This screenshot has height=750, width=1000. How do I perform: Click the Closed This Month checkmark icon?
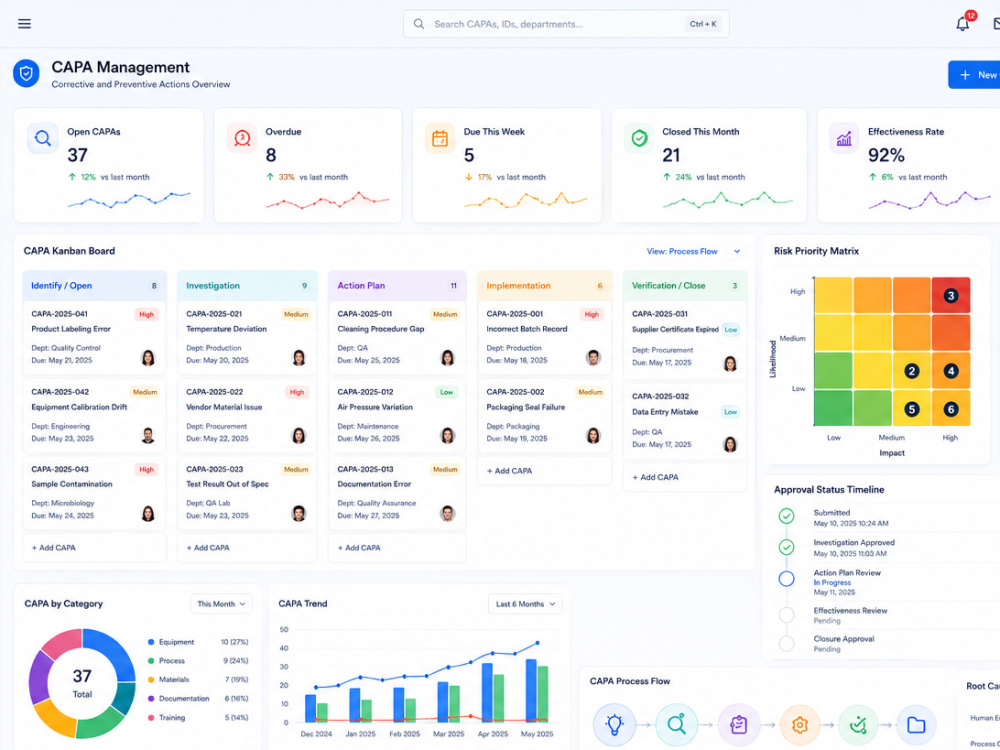pyautogui.click(x=639, y=138)
